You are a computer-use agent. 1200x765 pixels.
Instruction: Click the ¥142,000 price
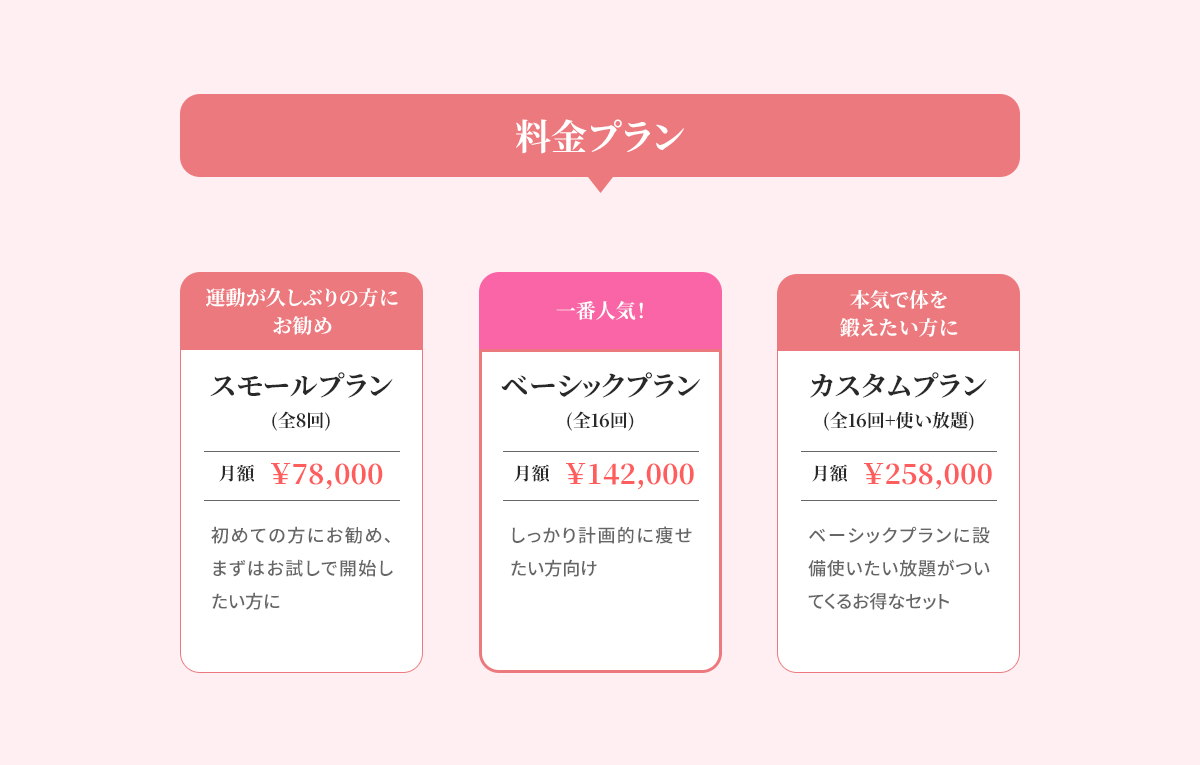[630, 474]
